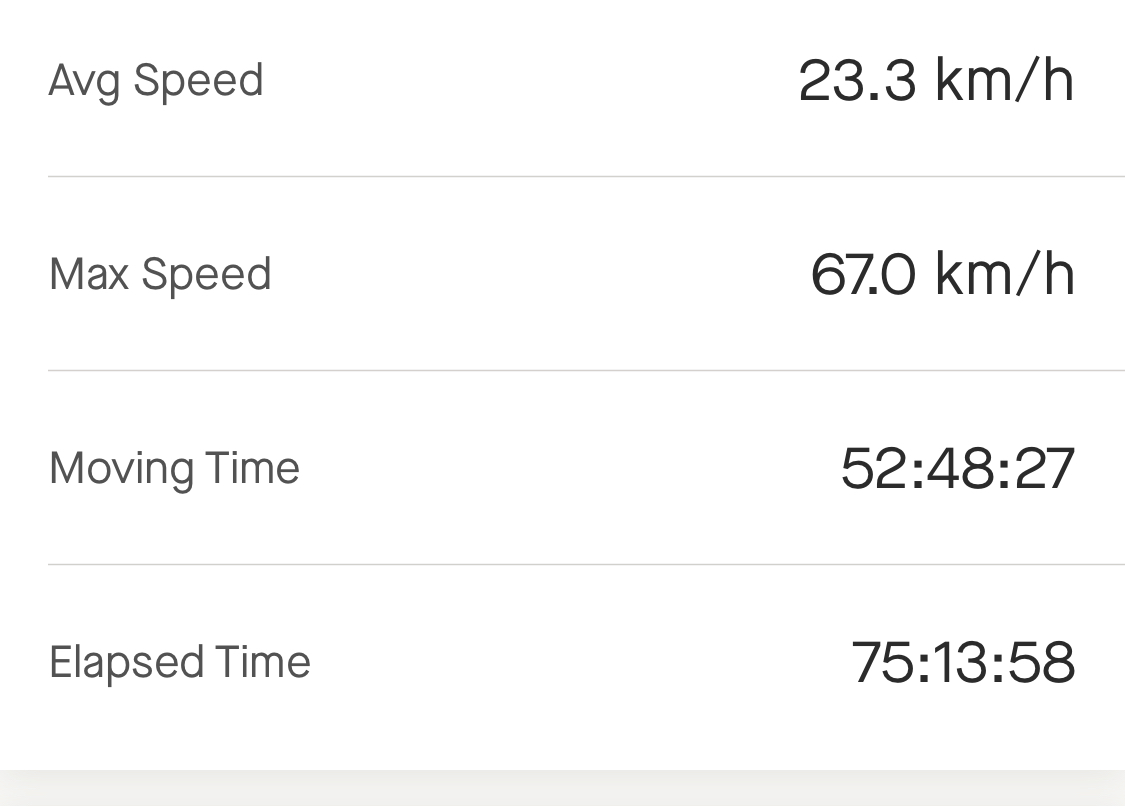Image resolution: width=1125 pixels, height=810 pixels.
Task: Click the word Speed in Max Speed
Action: coord(207,276)
